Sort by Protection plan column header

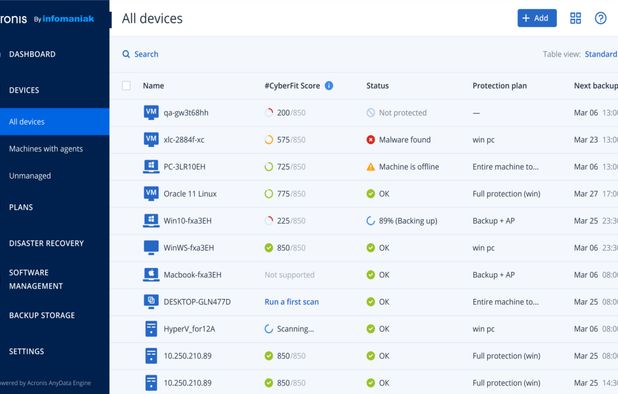pyautogui.click(x=499, y=85)
